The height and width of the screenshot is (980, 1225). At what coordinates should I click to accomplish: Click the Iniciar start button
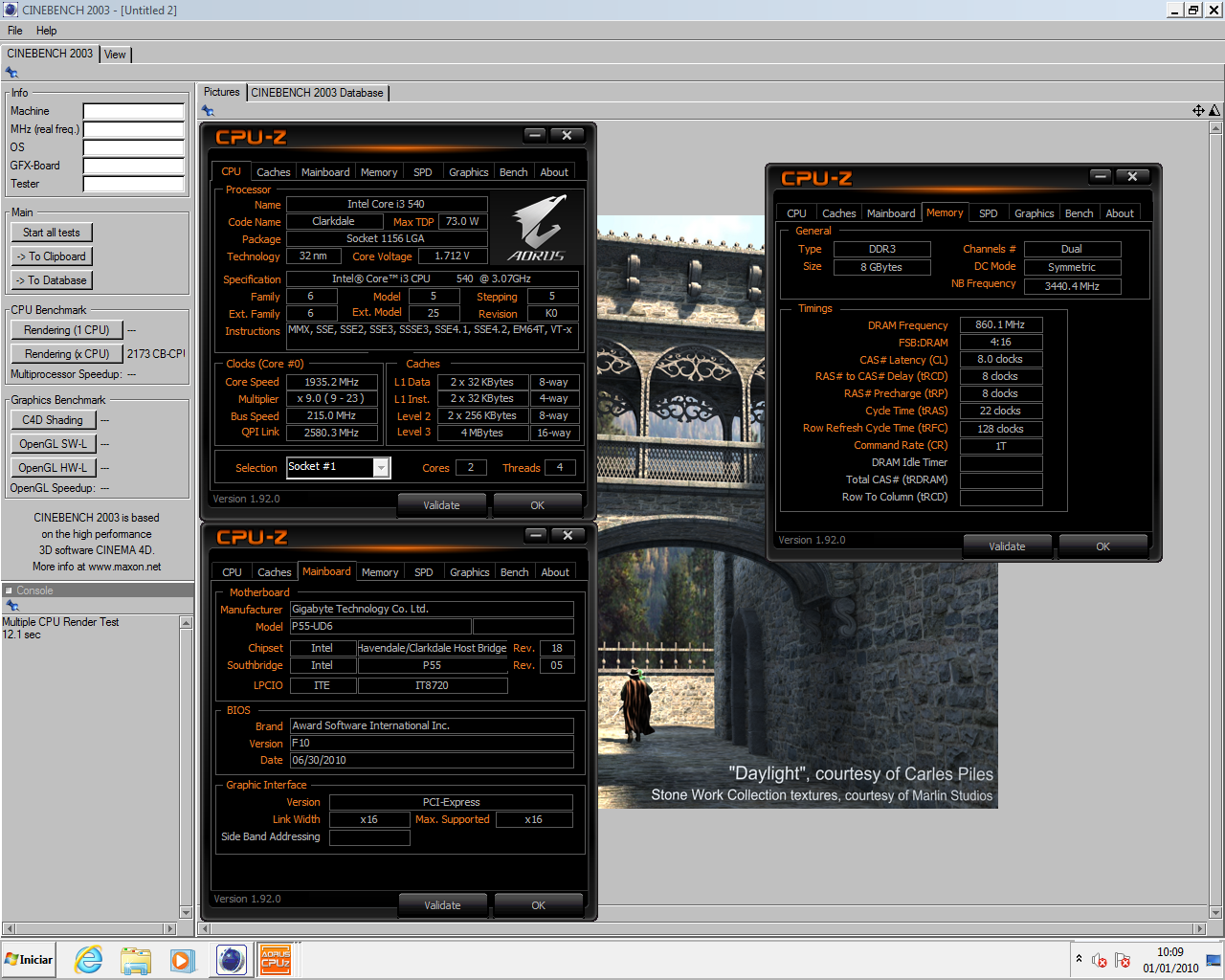pos(29,960)
